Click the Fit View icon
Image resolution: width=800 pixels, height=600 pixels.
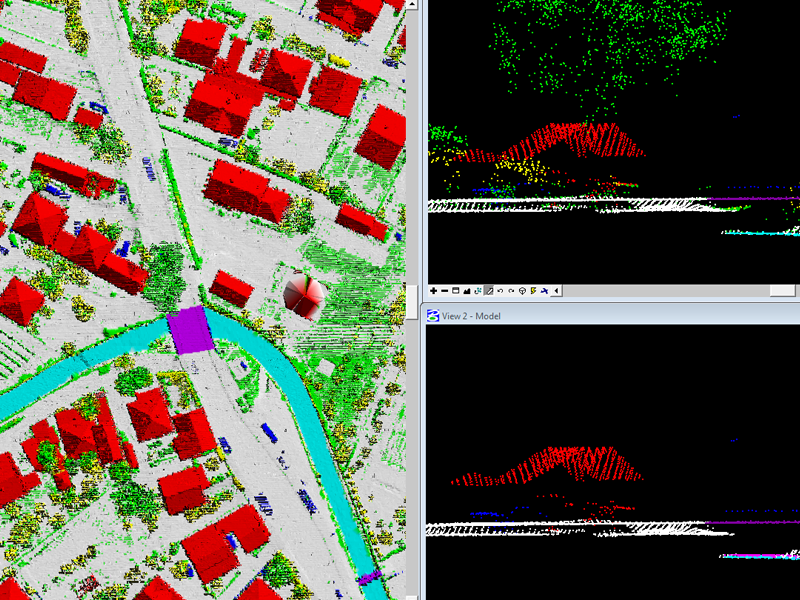point(467,291)
